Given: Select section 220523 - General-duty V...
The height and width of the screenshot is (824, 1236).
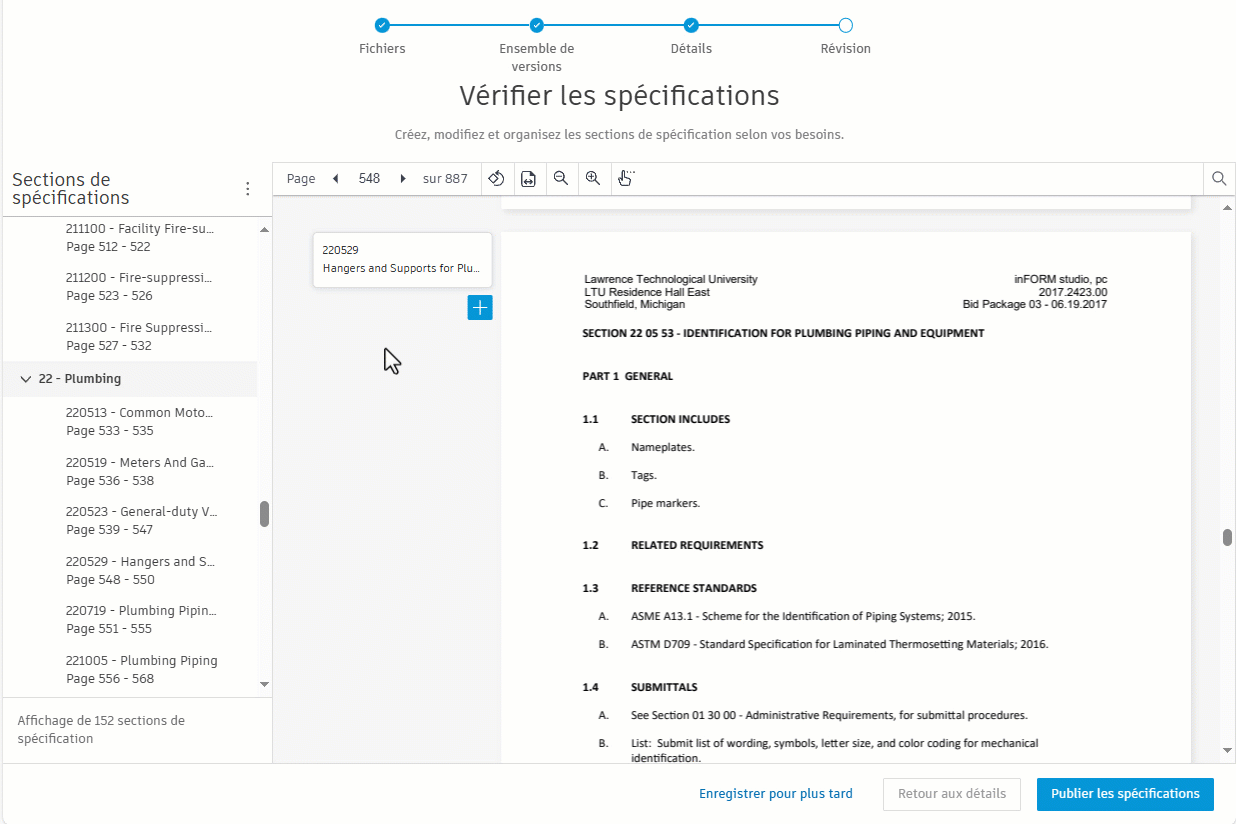Looking at the screenshot, I should [x=140, y=520].
